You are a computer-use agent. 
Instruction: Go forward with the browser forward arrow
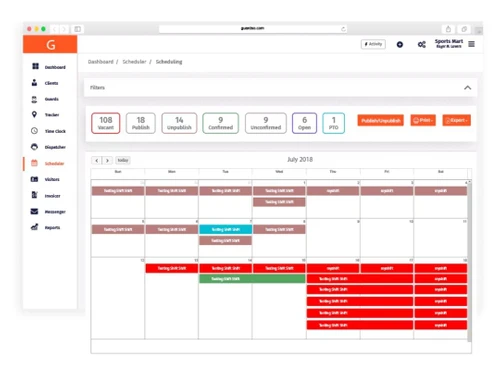[x=64, y=29]
